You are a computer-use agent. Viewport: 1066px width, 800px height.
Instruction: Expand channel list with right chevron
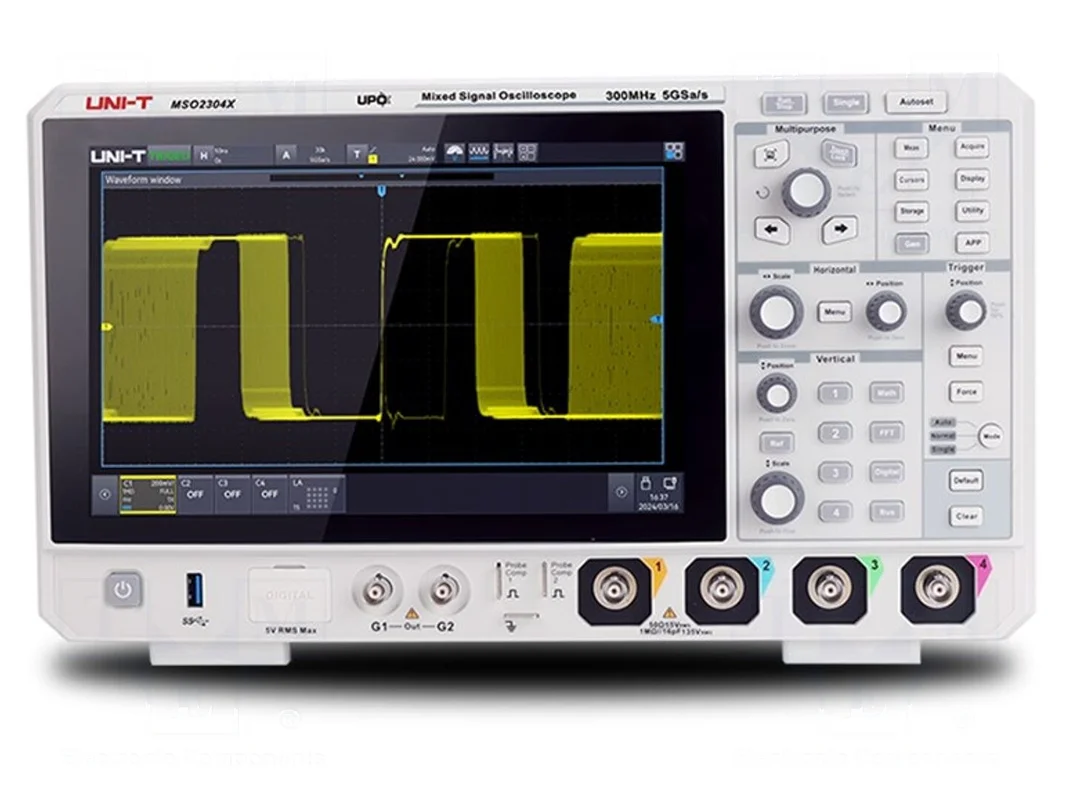[621, 492]
